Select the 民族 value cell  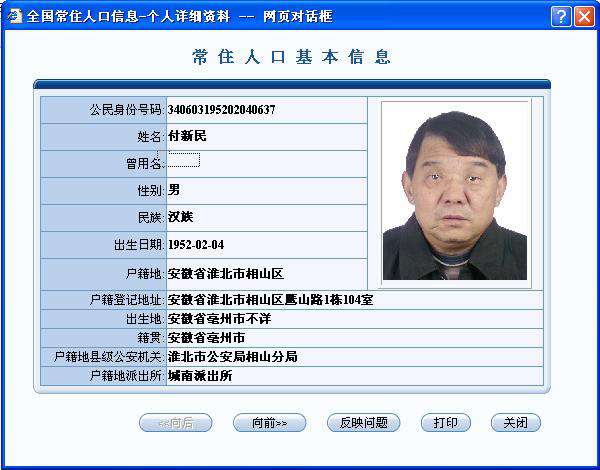pyautogui.click(x=265, y=217)
